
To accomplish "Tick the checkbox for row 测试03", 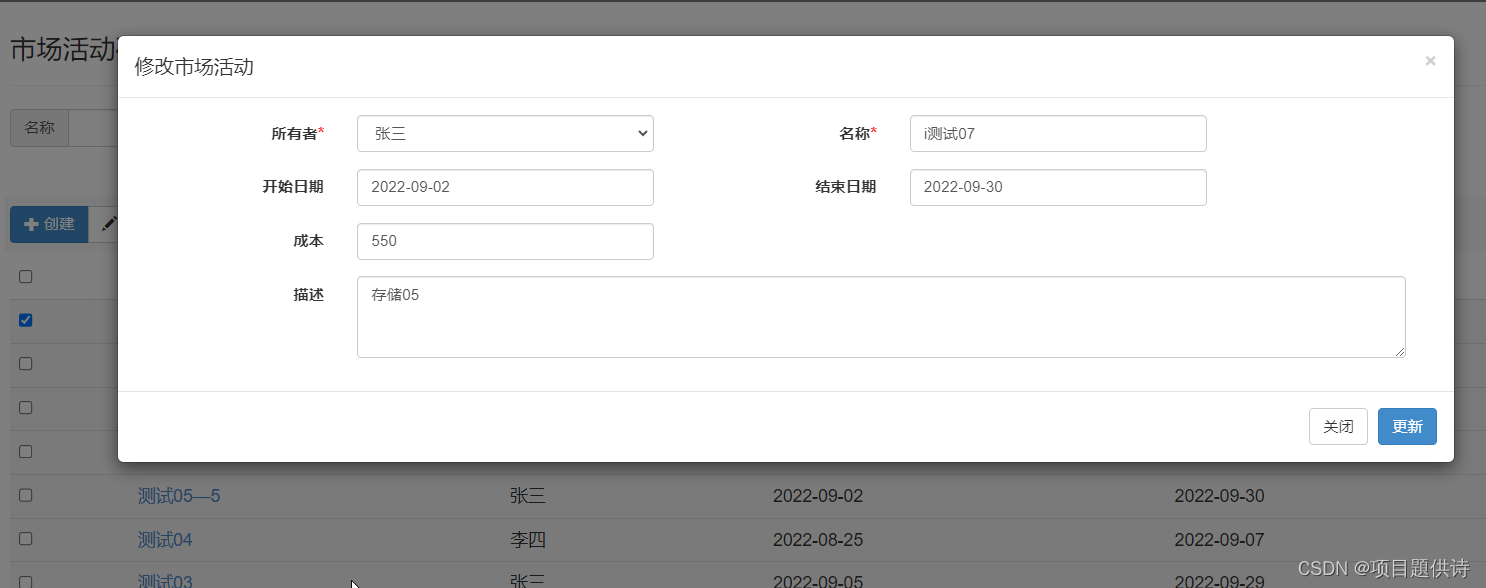I will [x=26, y=581].
